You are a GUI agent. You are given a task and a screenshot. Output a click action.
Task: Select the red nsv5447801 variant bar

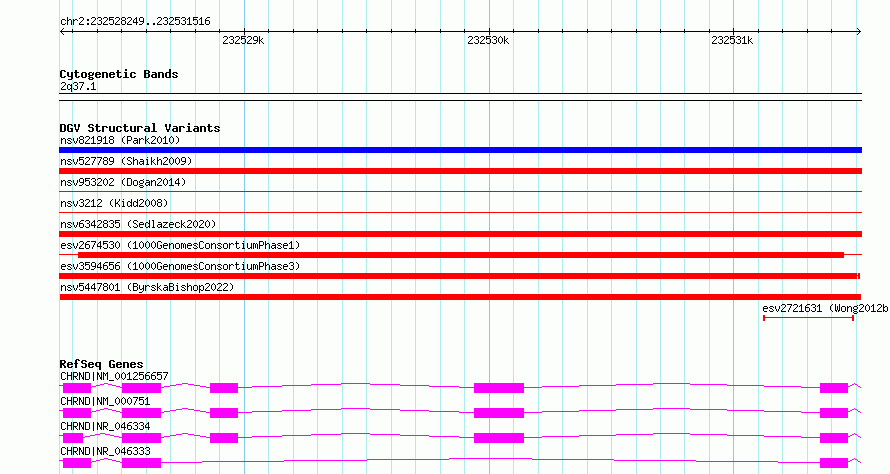click(460, 297)
